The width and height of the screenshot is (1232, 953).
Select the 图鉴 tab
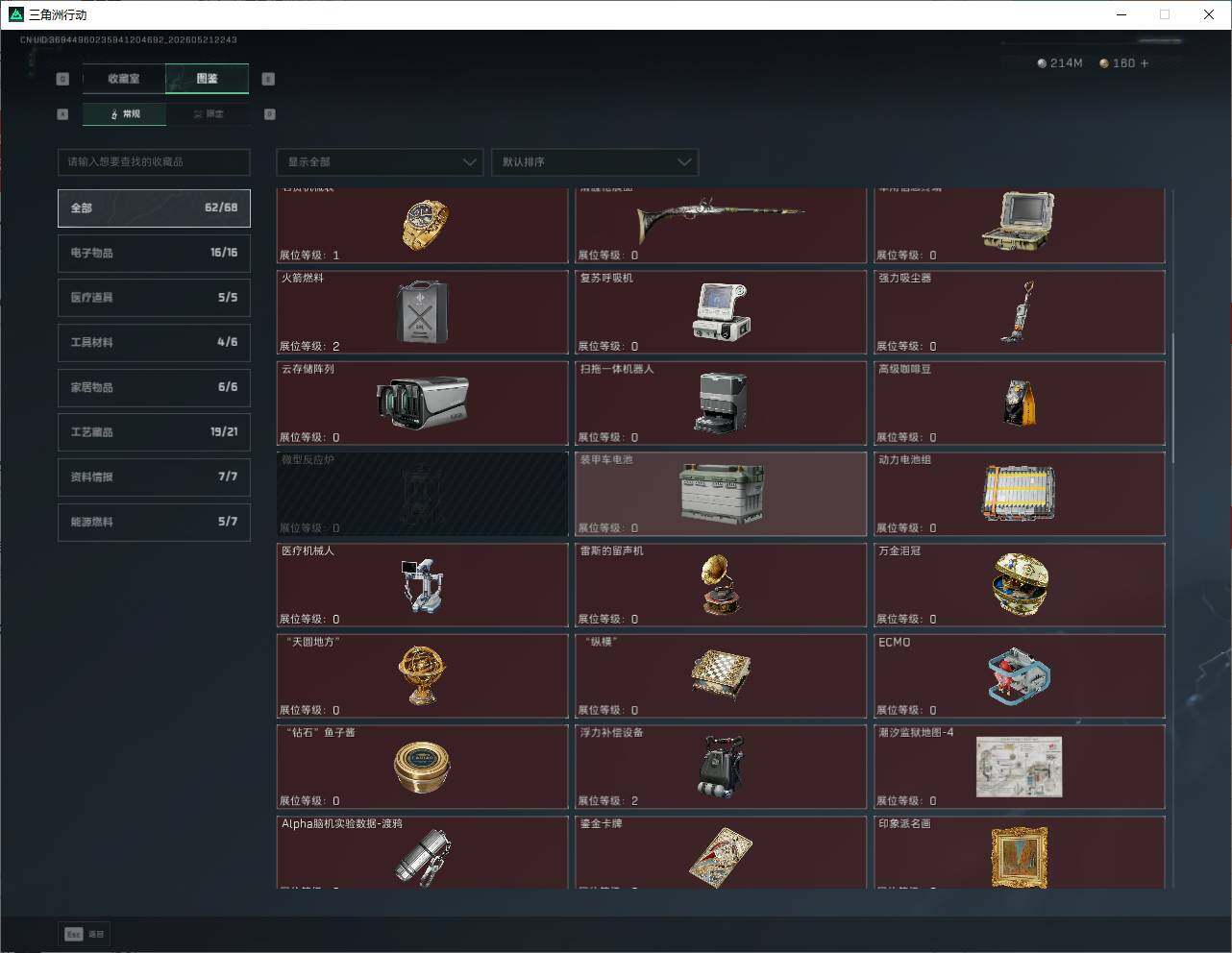pyautogui.click(x=208, y=79)
